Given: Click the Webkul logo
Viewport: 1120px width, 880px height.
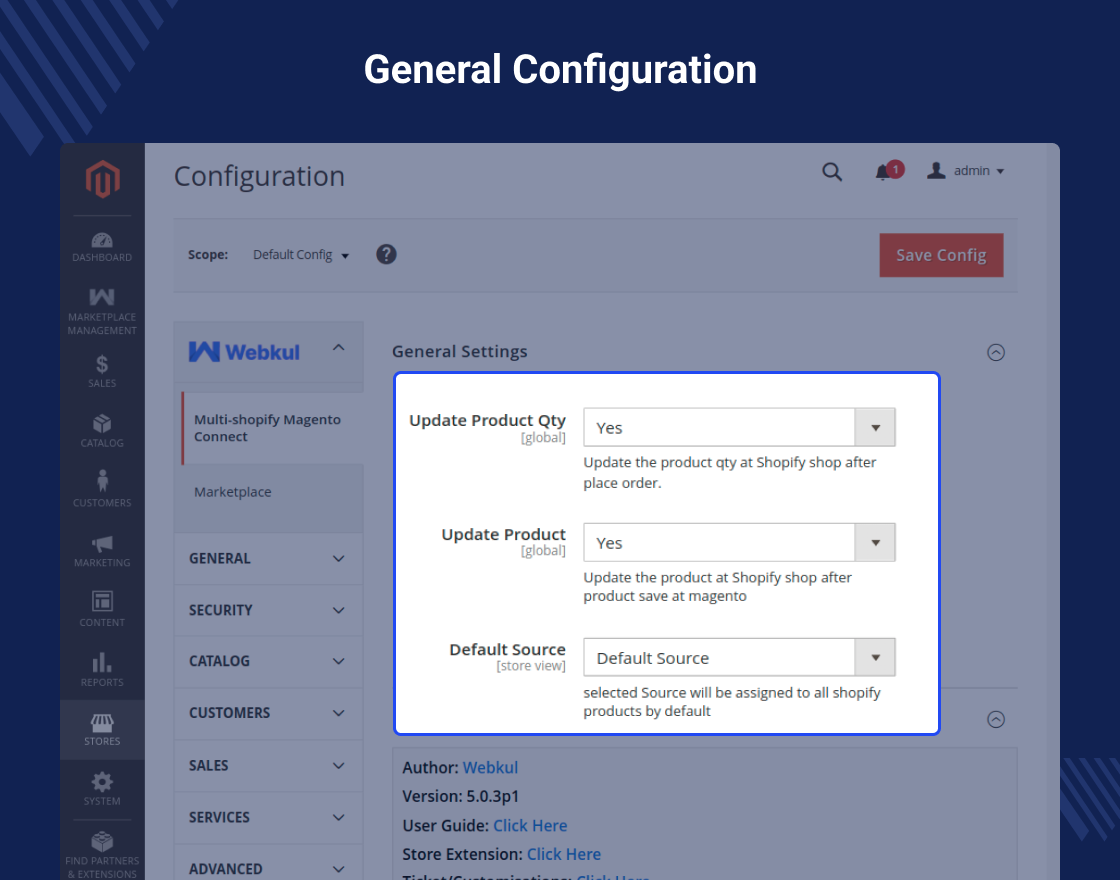Looking at the screenshot, I should pos(244,351).
